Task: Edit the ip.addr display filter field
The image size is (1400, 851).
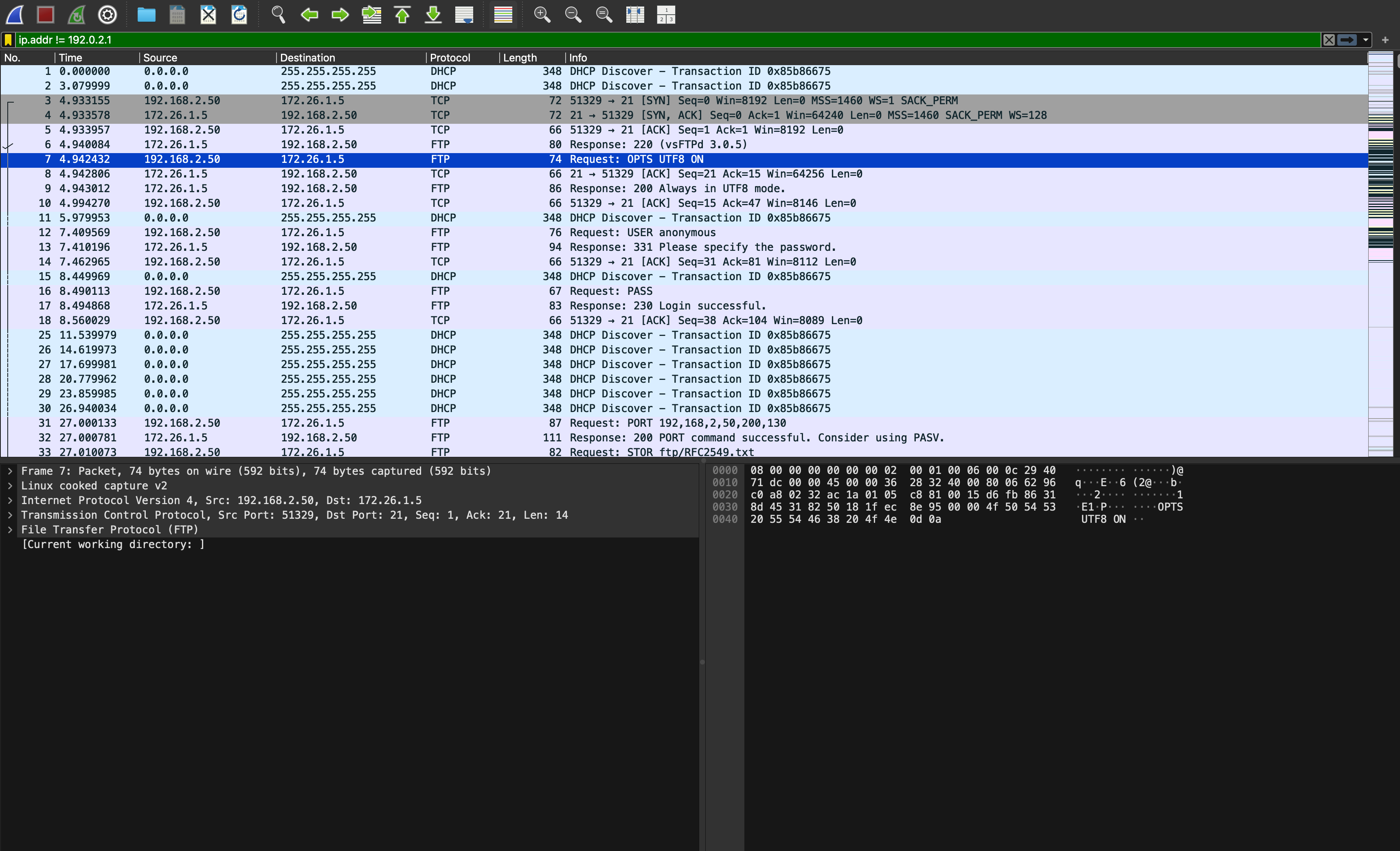Action: (x=667, y=40)
